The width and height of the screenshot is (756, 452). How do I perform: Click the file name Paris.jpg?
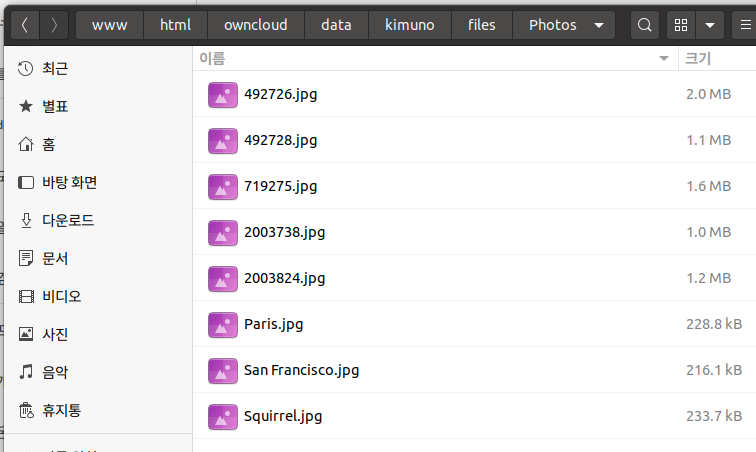pyautogui.click(x=273, y=325)
